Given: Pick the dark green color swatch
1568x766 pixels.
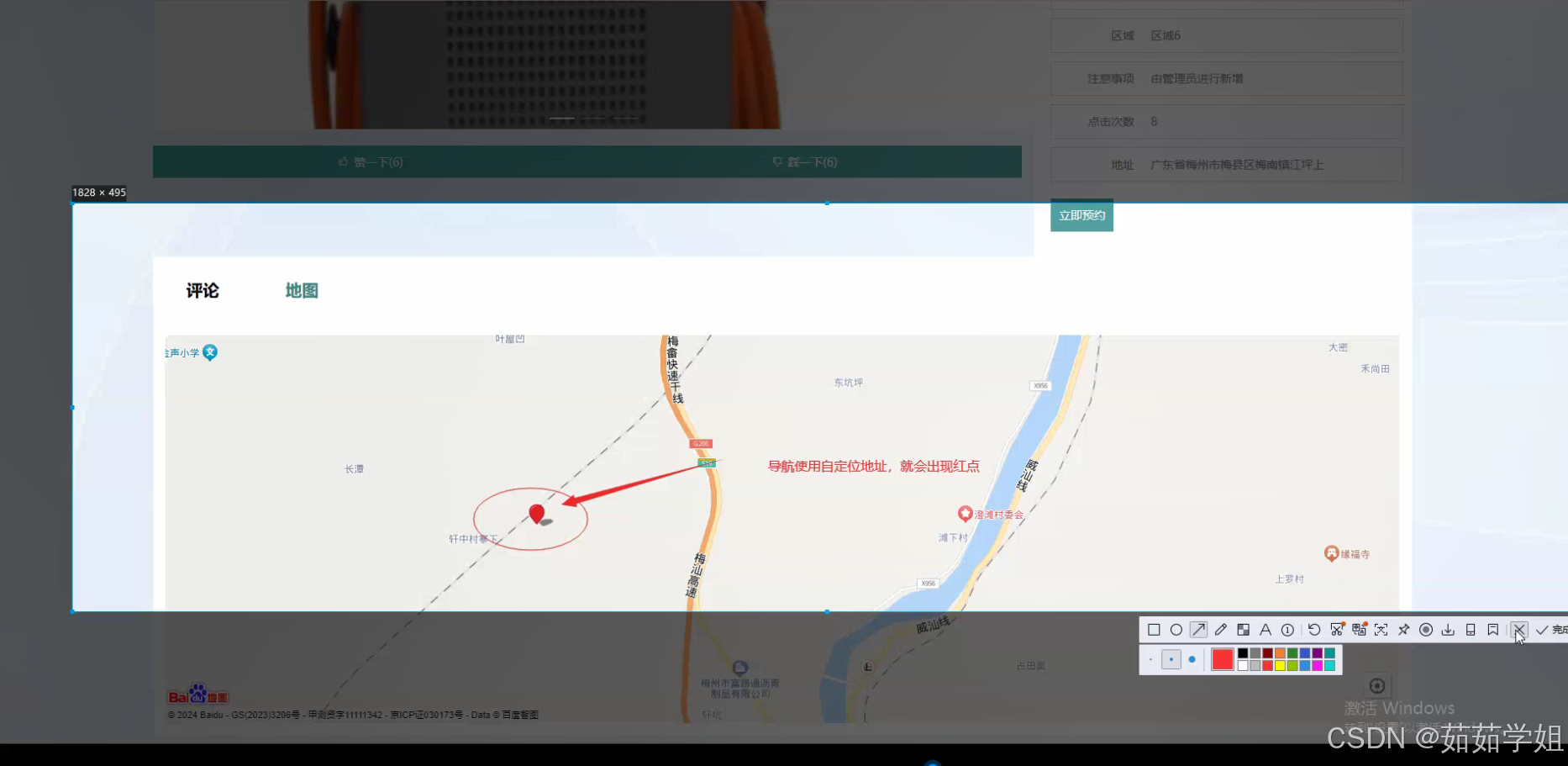Looking at the screenshot, I should 1292,653.
